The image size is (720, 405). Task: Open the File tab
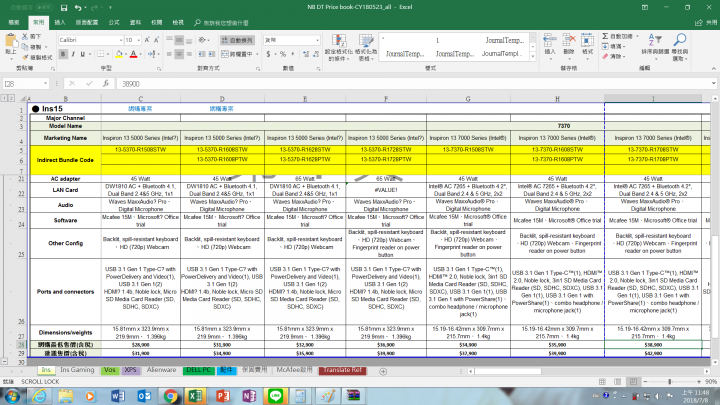[14, 22]
